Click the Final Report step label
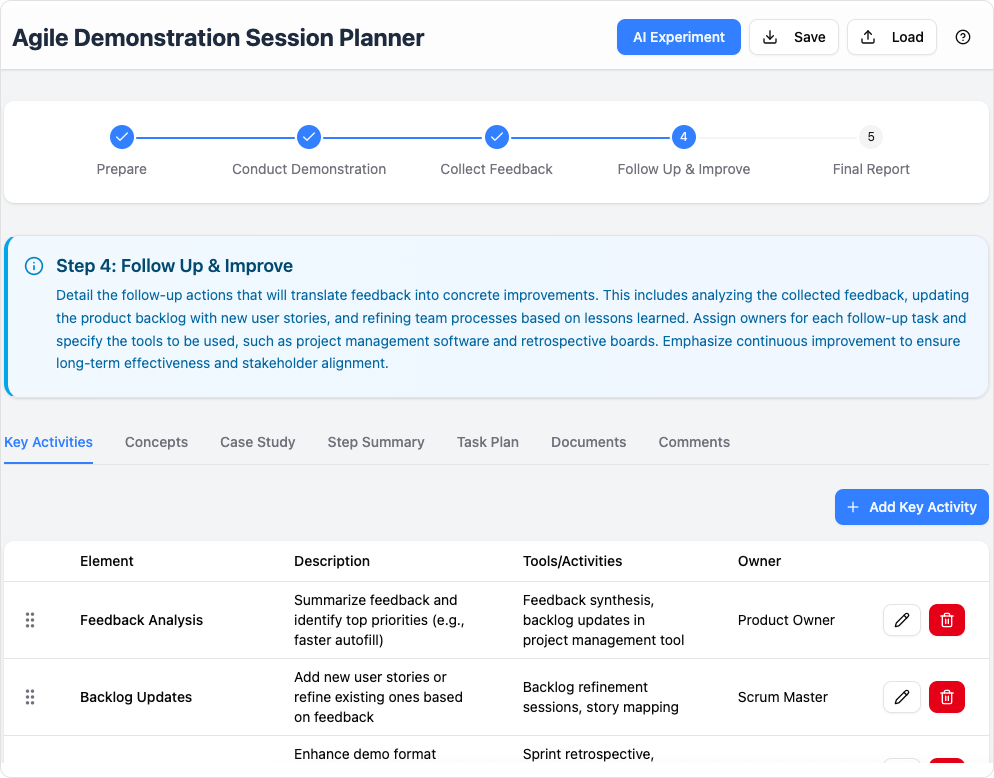The image size is (994, 778). point(871,169)
